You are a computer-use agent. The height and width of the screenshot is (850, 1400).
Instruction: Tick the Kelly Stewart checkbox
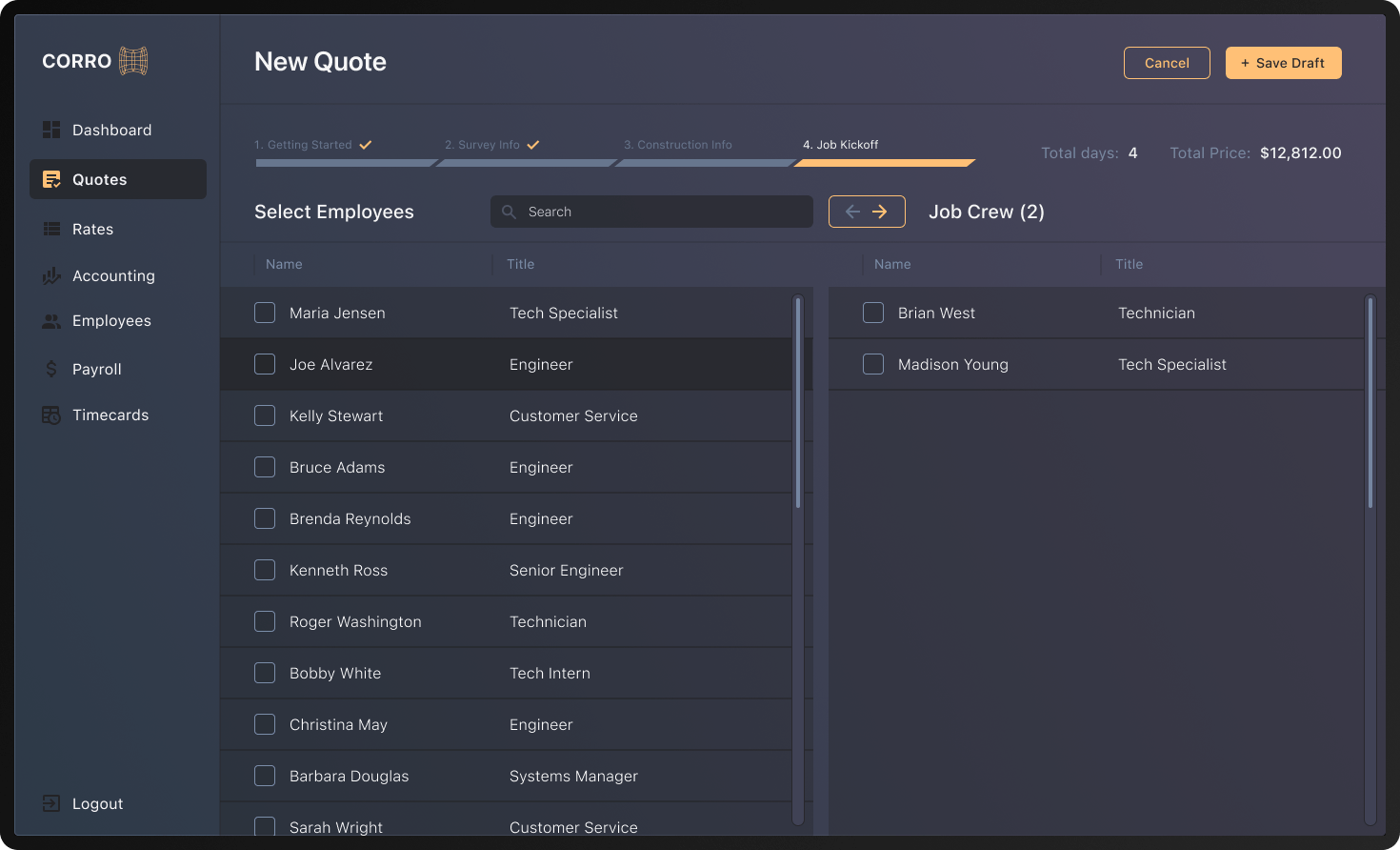(265, 415)
